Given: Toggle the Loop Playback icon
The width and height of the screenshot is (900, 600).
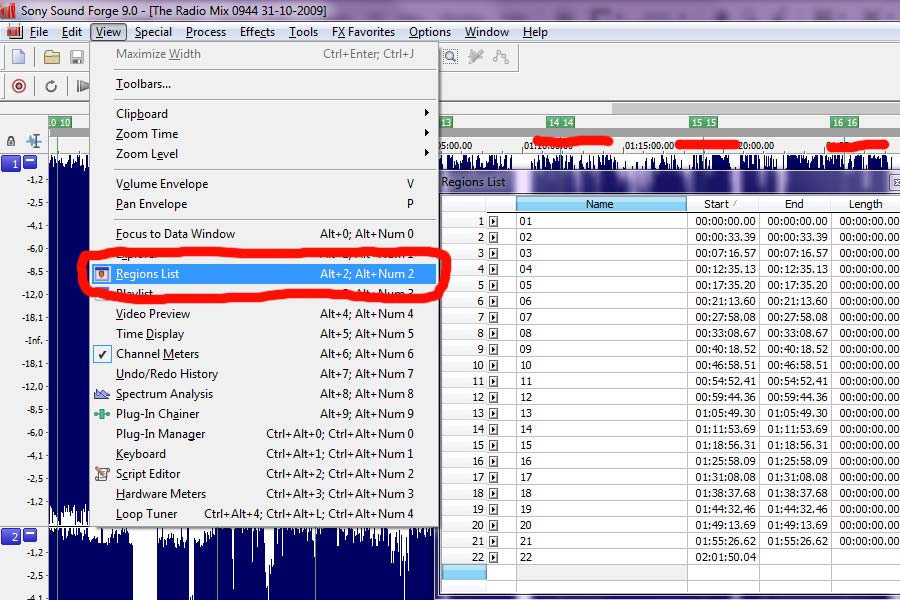Looking at the screenshot, I should tap(50, 86).
